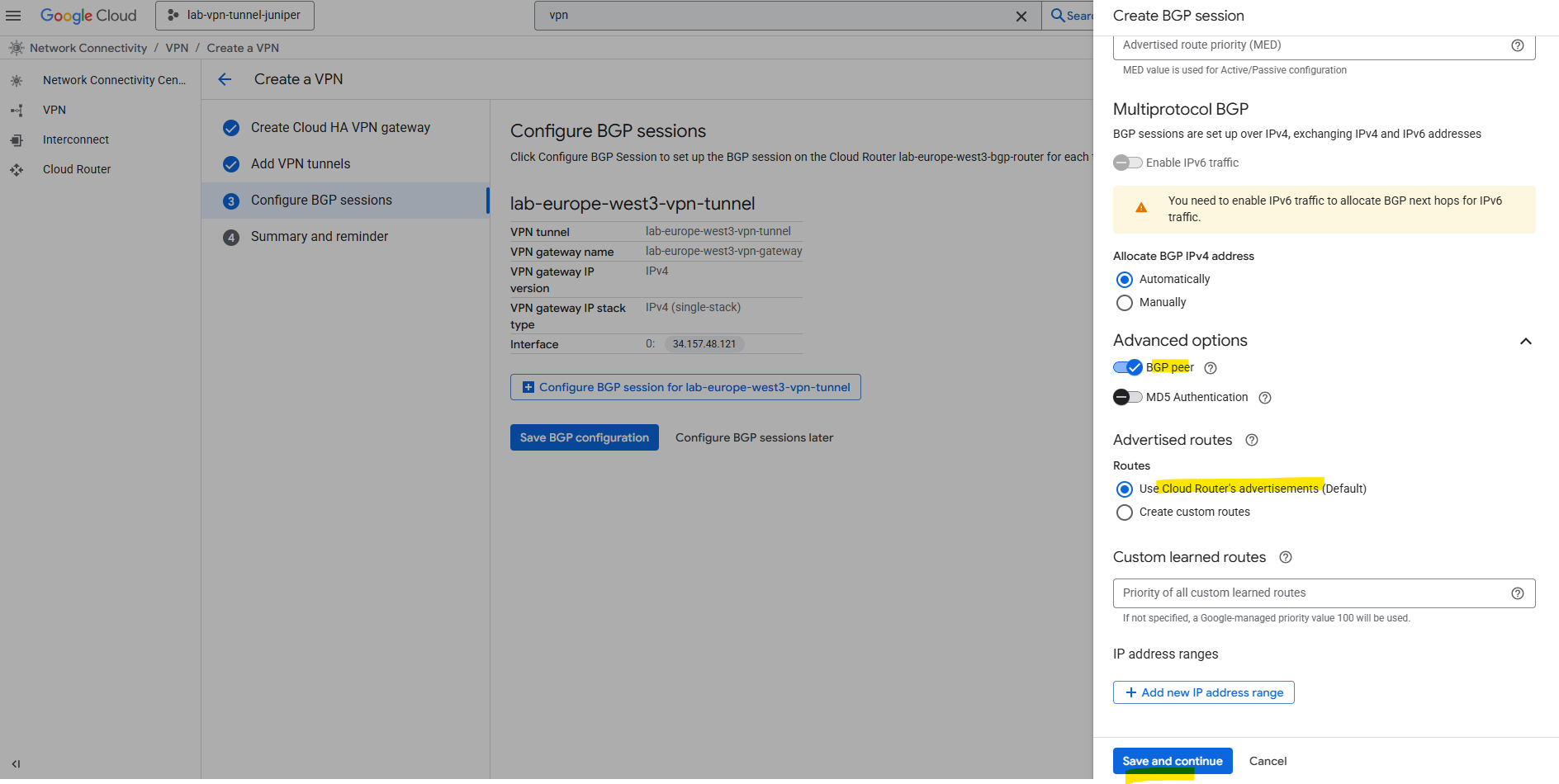
Task: Open help for Advertised route priority
Action: point(1518,45)
